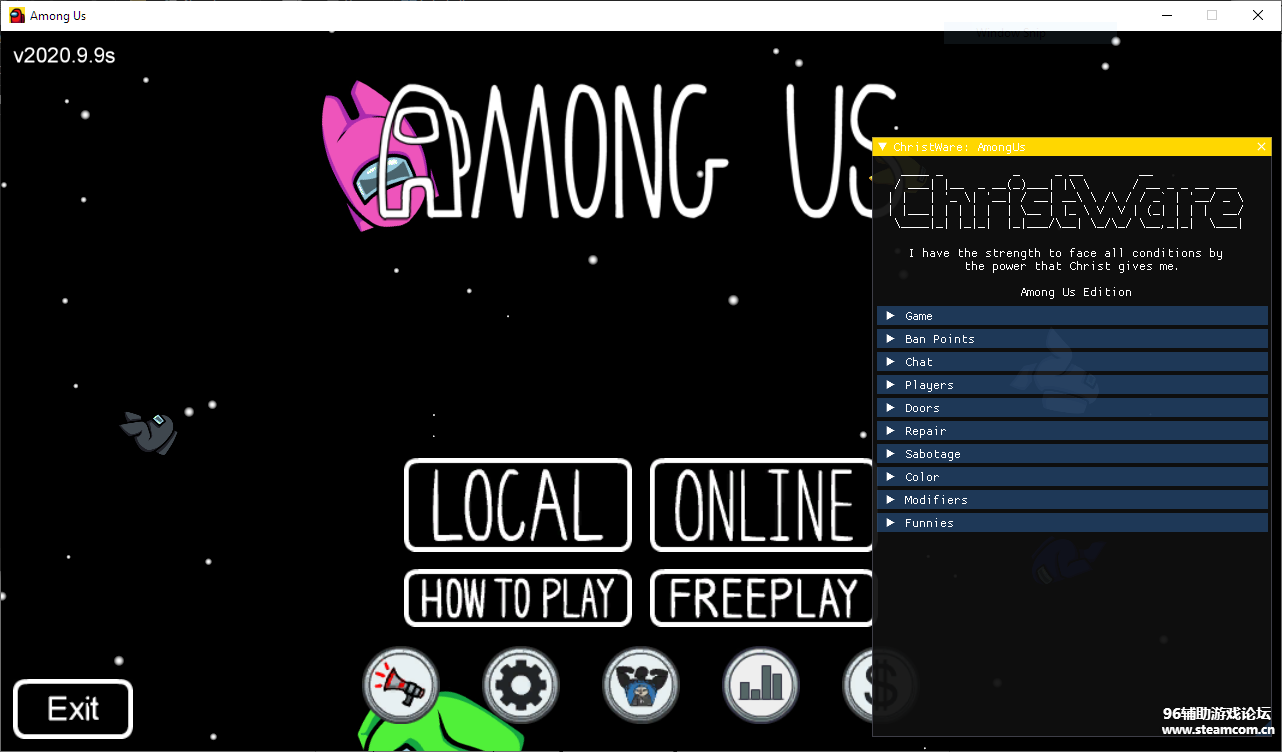Click the Among Us title bar app icon
Image resolution: width=1282 pixels, height=752 pixels.
17,15
